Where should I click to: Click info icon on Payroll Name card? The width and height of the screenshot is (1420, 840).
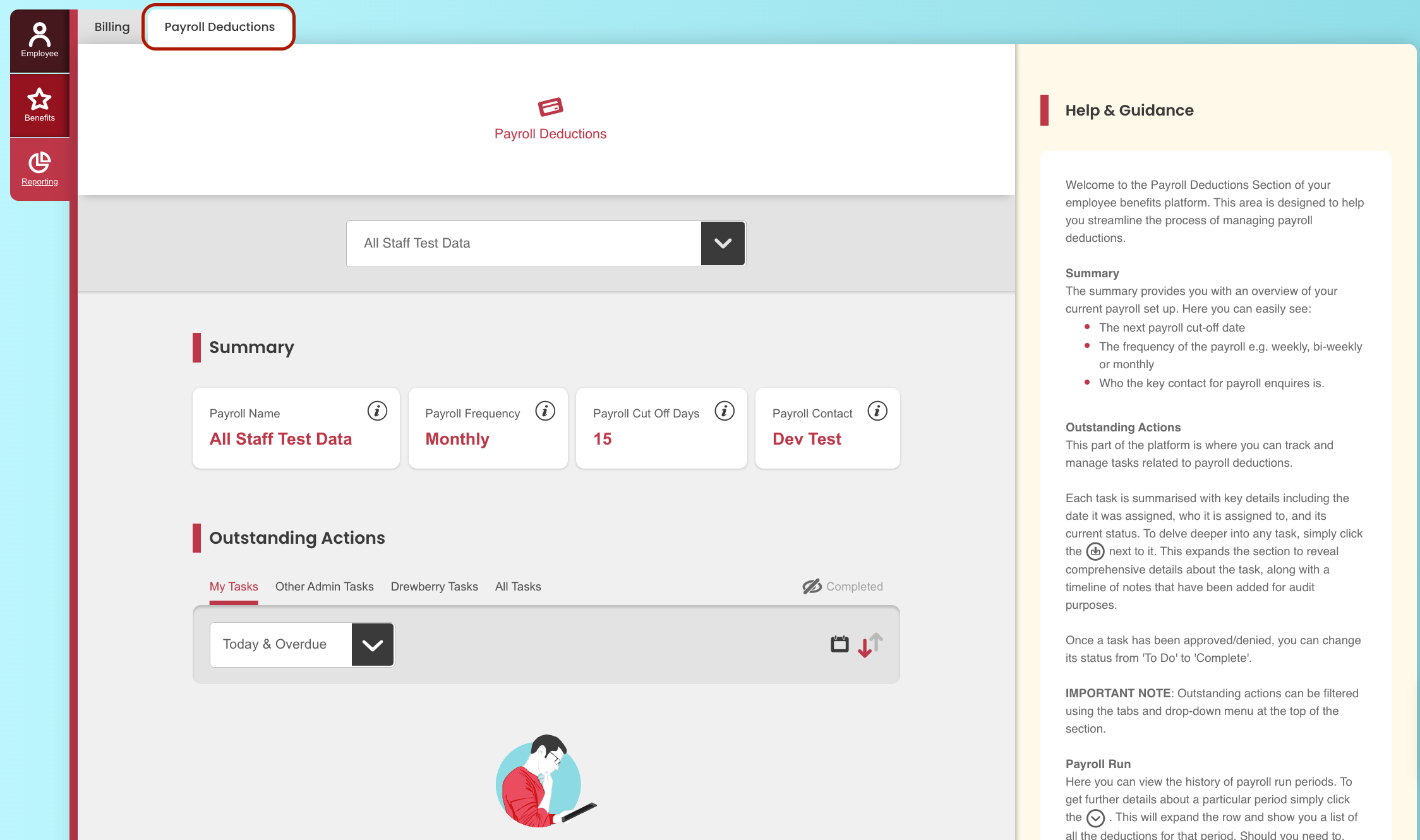(x=377, y=411)
